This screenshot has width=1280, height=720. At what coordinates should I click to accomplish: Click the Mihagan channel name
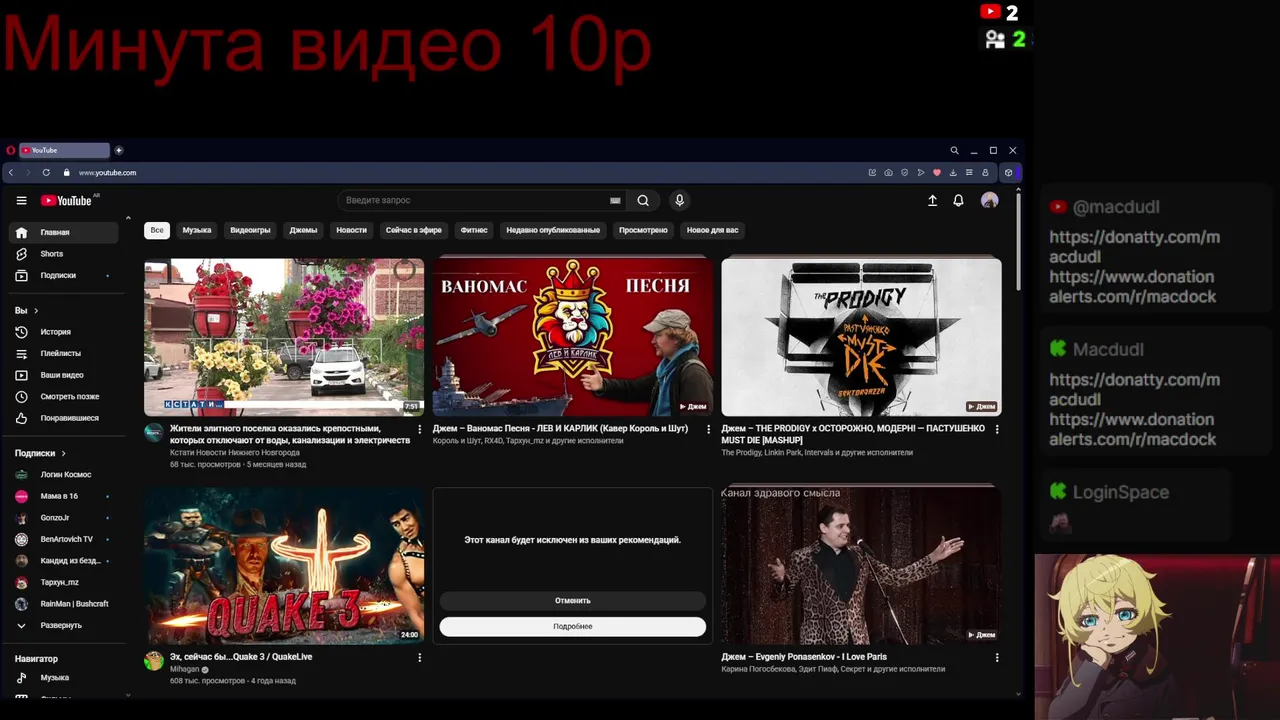[x=184, y=669]
